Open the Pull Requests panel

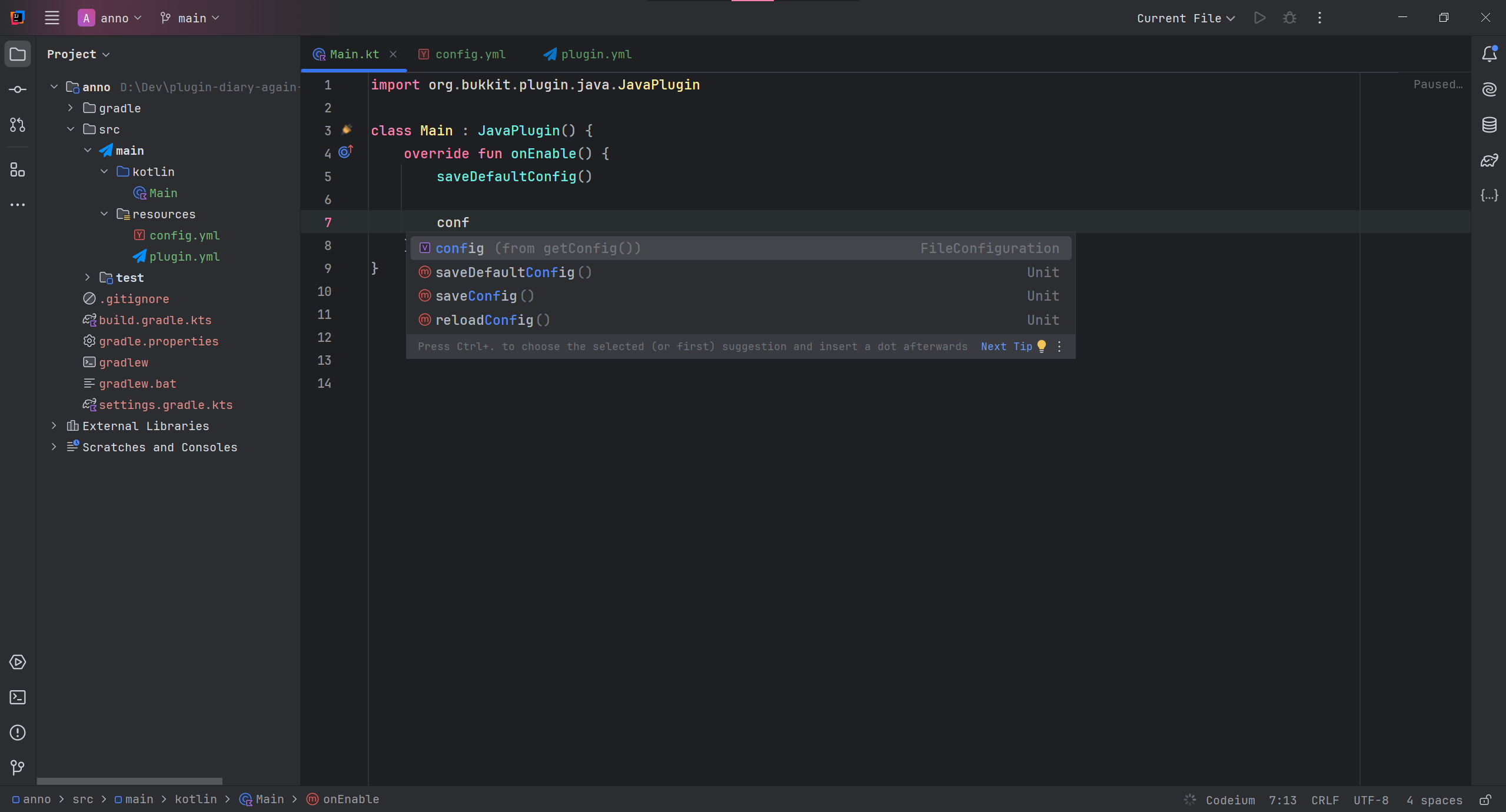tap(17, 125)
